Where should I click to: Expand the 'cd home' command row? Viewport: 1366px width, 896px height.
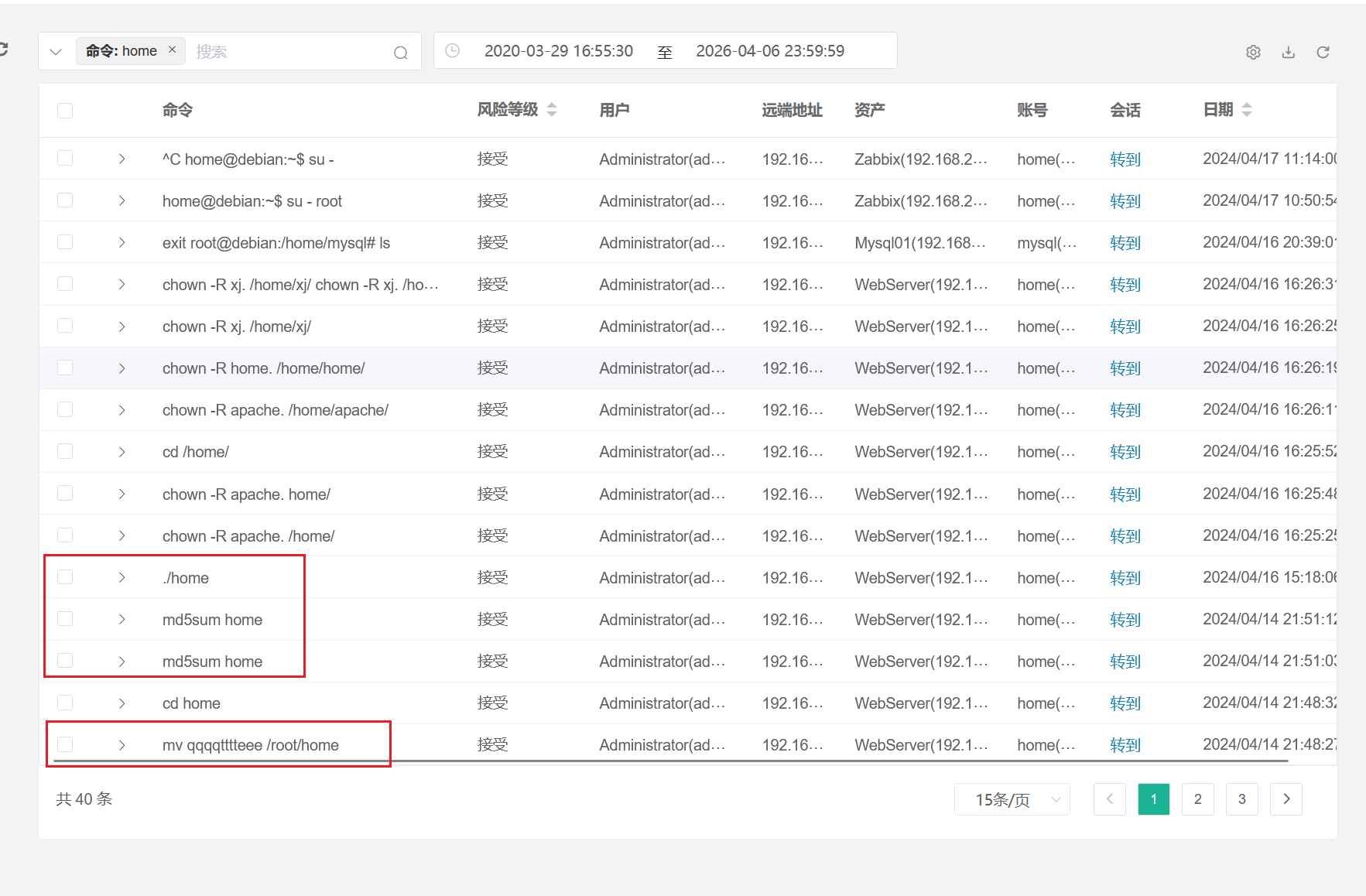122,703
